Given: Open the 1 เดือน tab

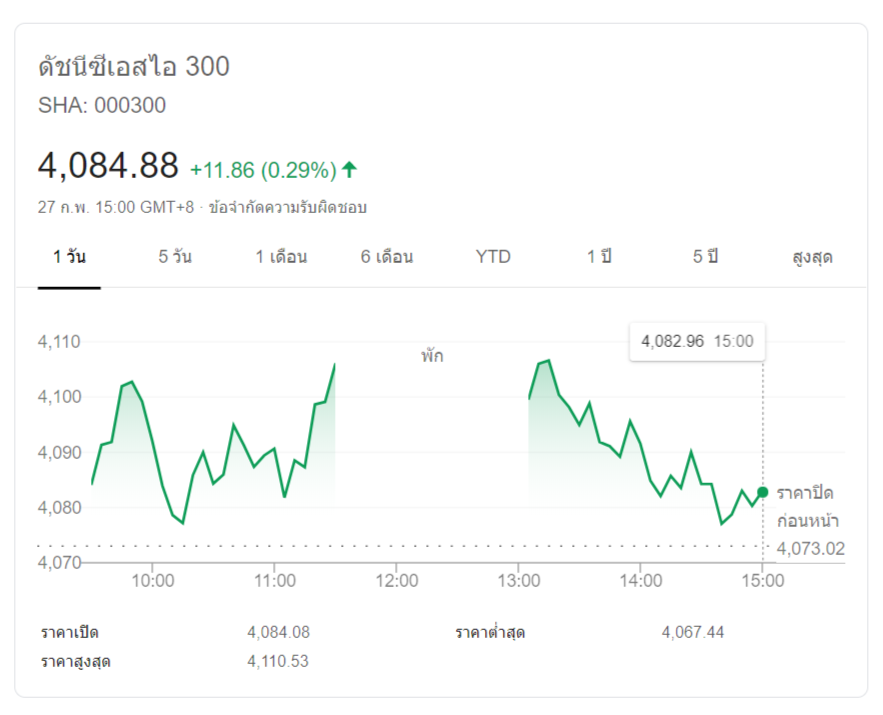Looking at the screenshot, I should pyautogui.click(x=281, y=257).
